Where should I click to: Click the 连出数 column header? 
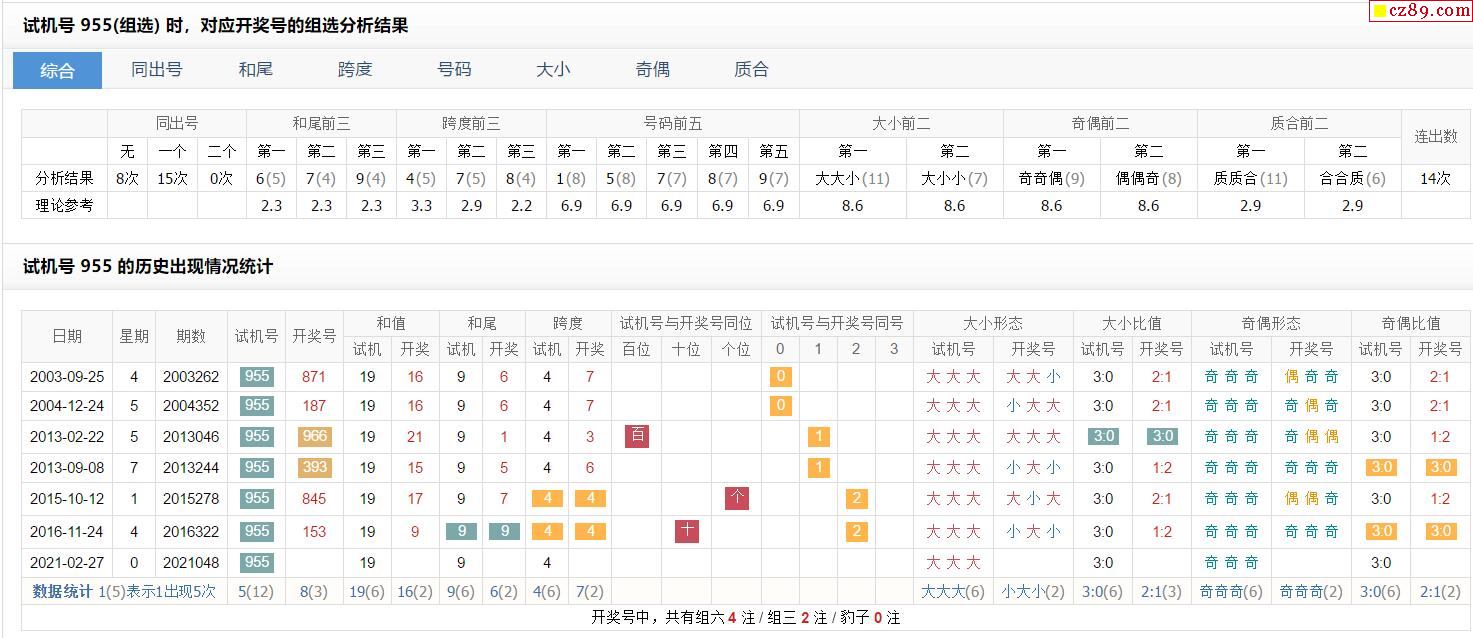[x=1435, y=137]
